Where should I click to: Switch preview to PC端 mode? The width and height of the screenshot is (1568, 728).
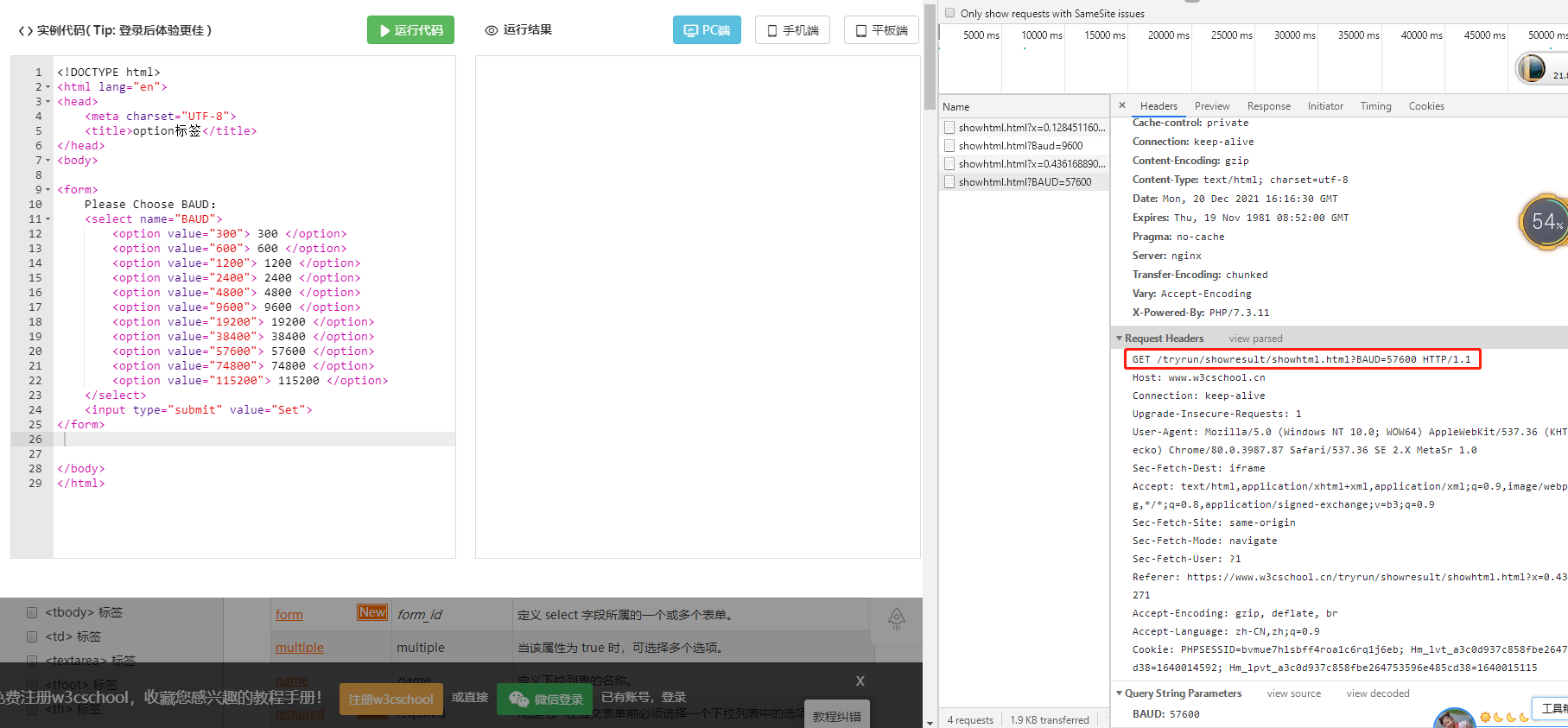click(x=707, y=30)
